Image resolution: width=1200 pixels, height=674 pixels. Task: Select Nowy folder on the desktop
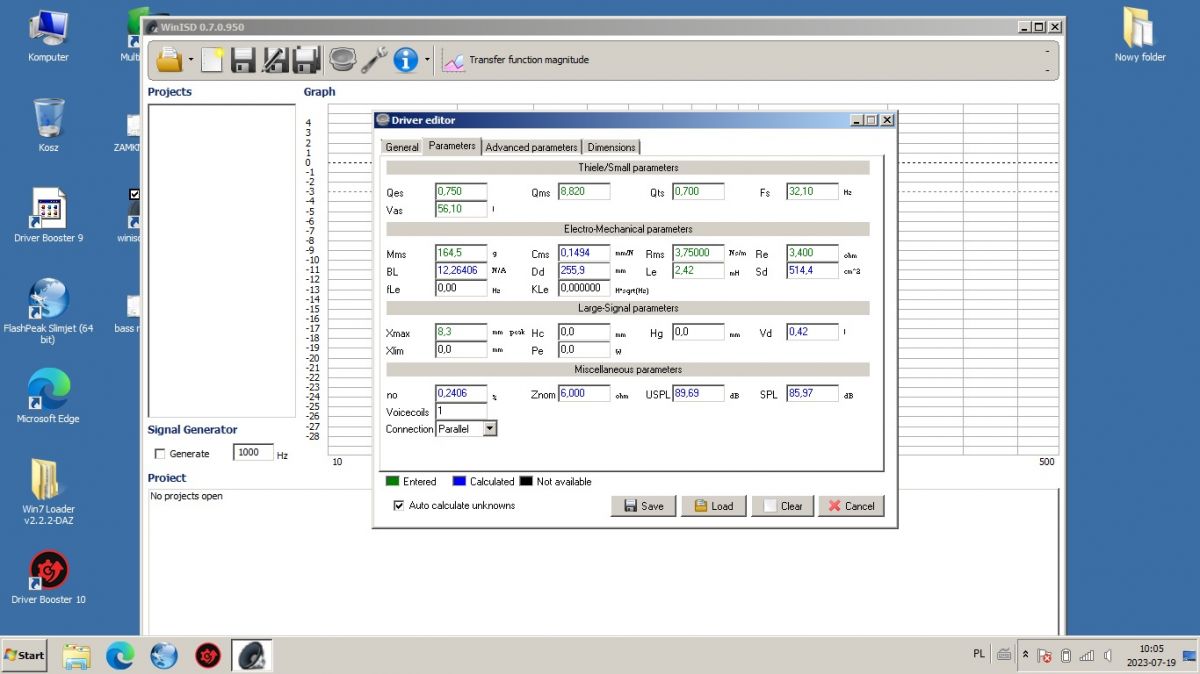[1140, 35]
